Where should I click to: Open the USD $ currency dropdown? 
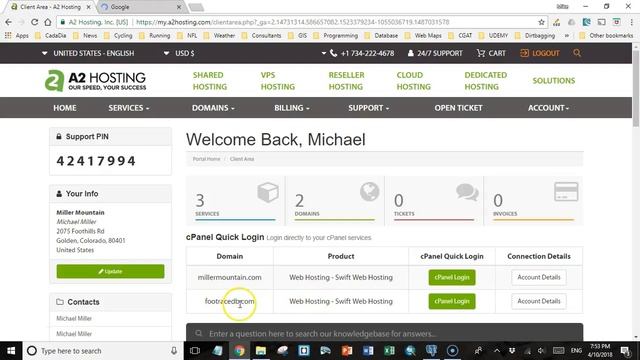point(179,53)
